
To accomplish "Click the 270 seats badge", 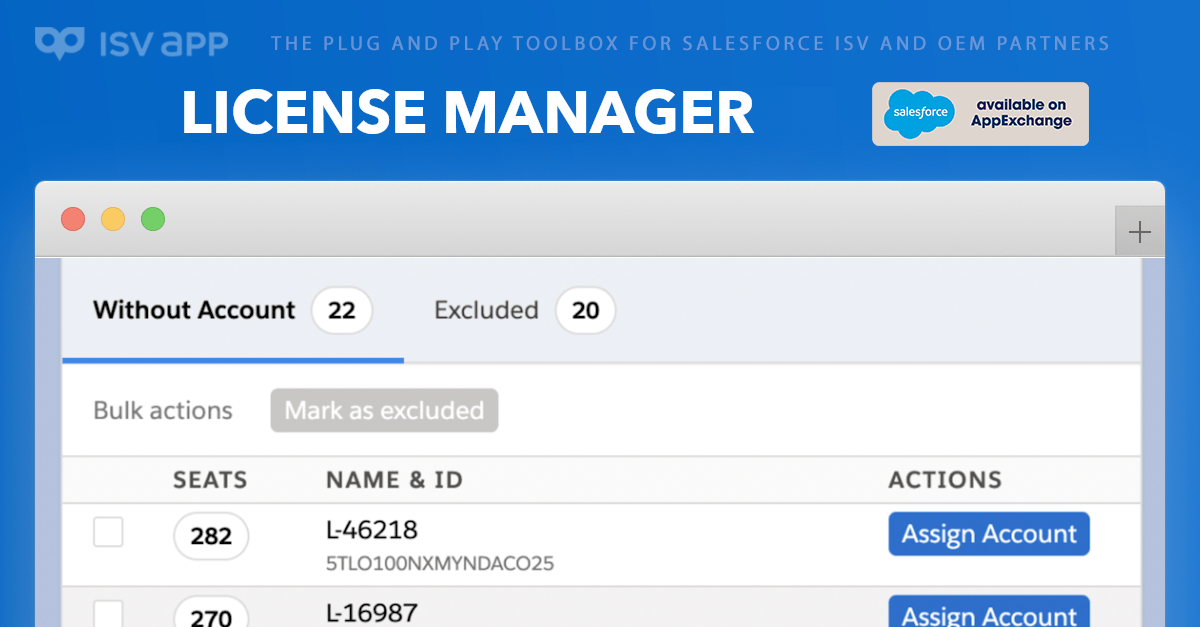I will [211, 613].
